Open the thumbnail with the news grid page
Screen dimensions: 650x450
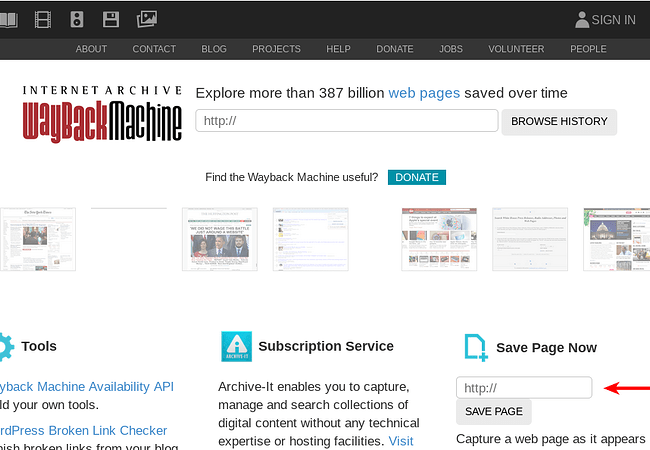click(x=439, y=239)
